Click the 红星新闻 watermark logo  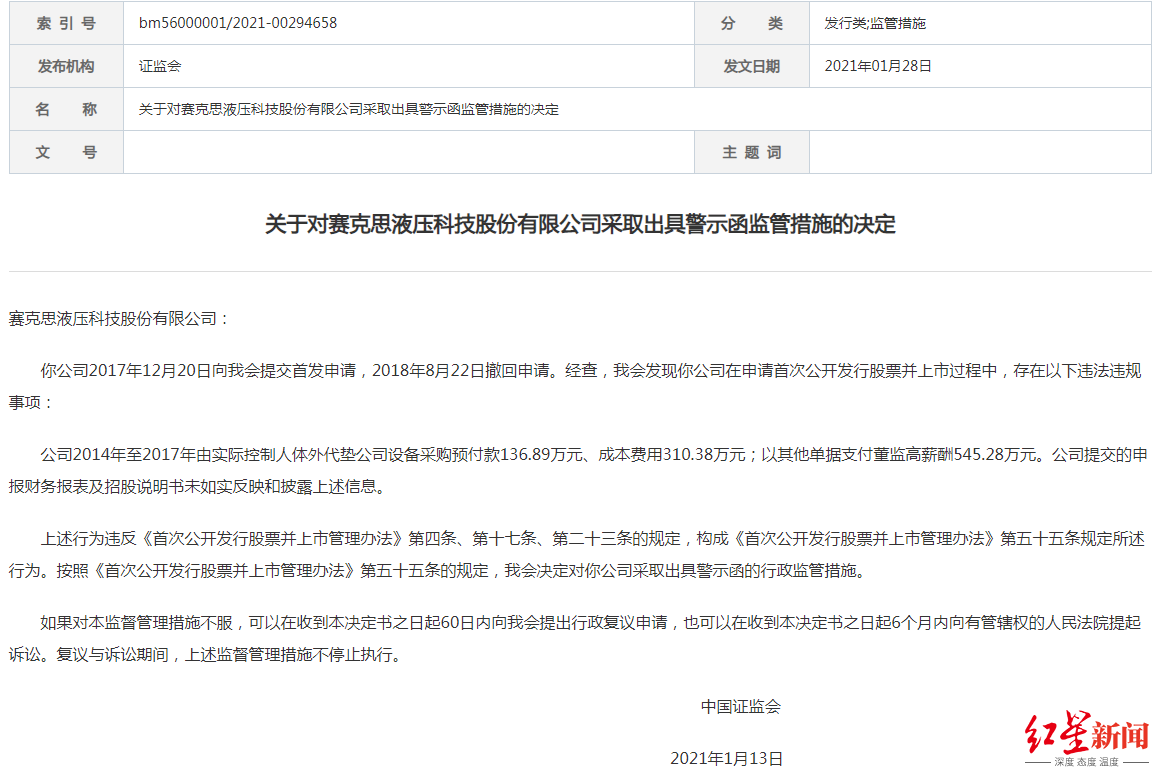(x=1087, y=739)
